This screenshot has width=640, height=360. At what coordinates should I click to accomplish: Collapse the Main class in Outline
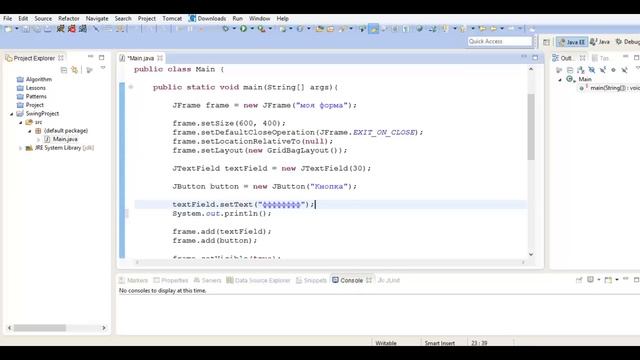tap(560, 80)
